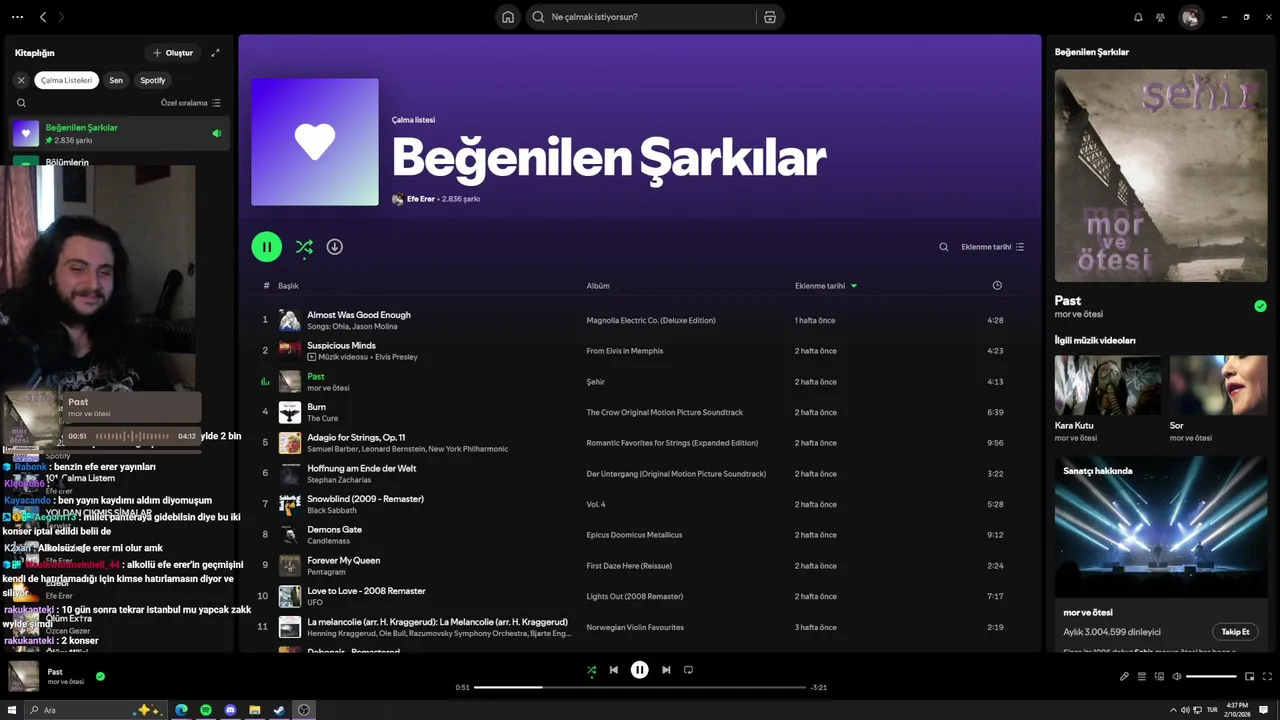Open the Browse icon in the search bar
The width and height of the screenshot is (1280, 720).
(x=769, y=17)
